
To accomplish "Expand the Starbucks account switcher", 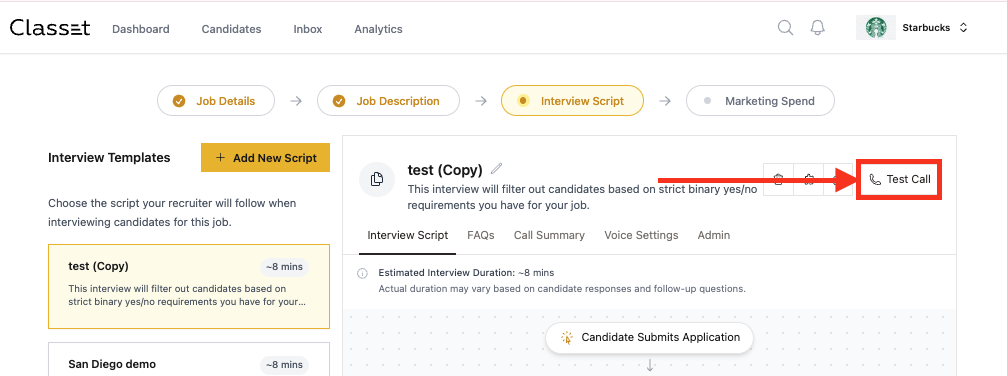I will [963, 28].
